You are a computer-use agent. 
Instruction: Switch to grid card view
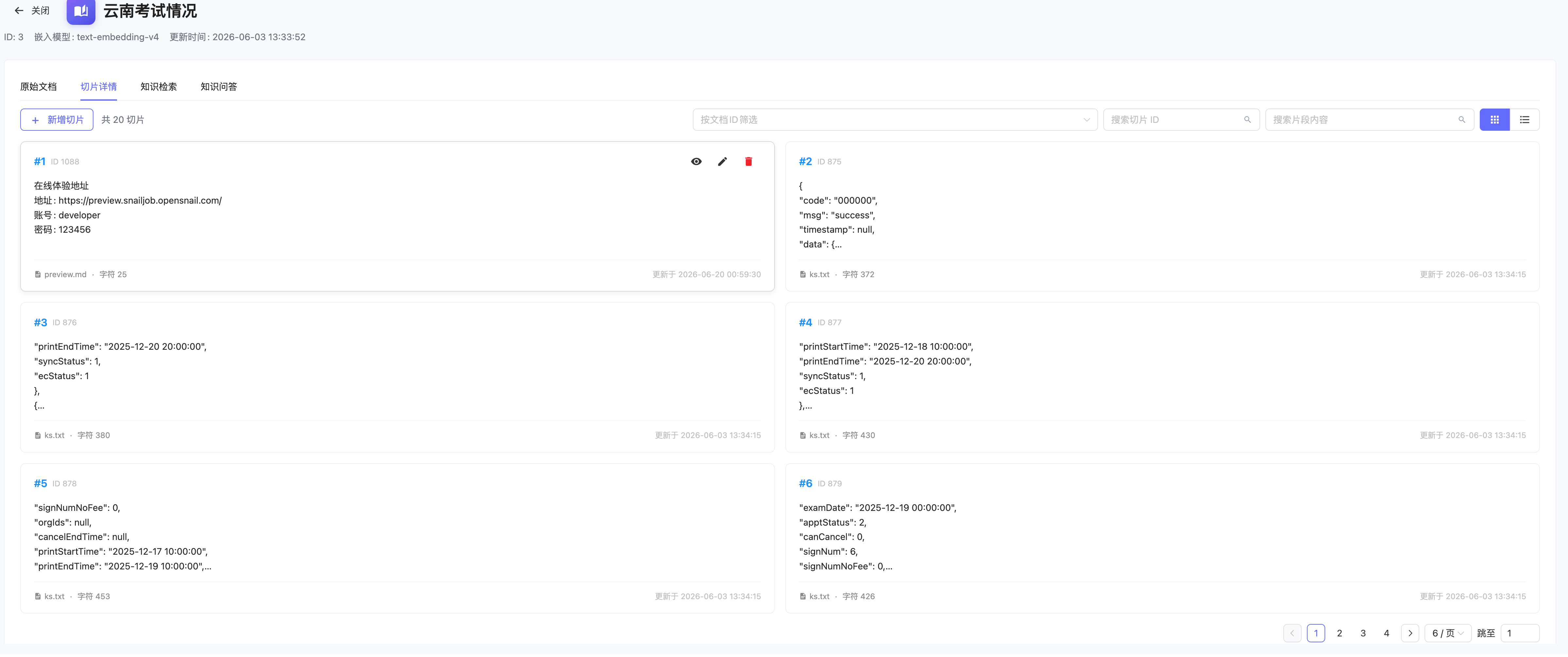point(1494,120)
